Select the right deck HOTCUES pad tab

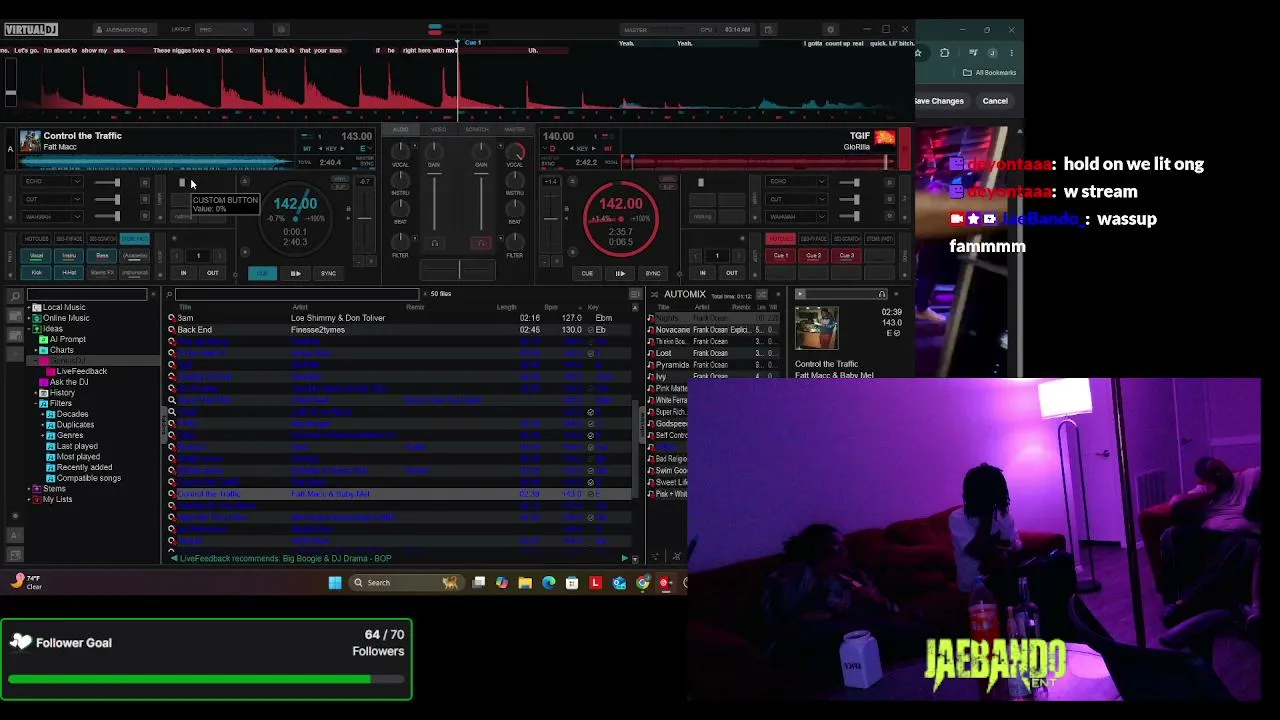[x=780, y=239]
